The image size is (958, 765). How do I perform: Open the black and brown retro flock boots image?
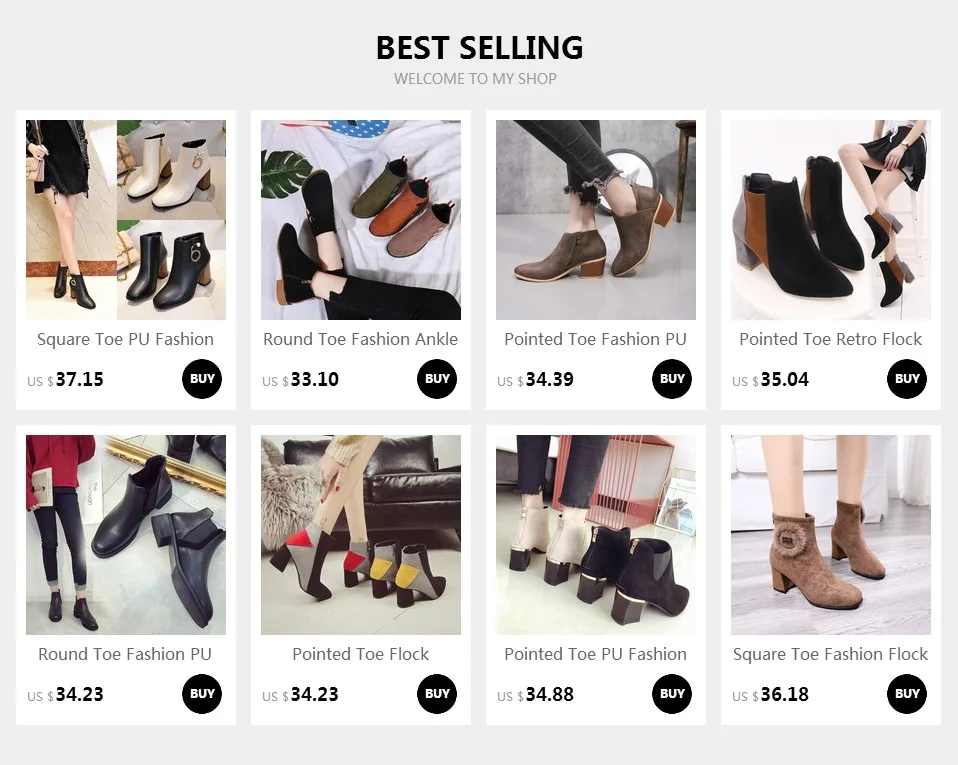coord(831,220)
